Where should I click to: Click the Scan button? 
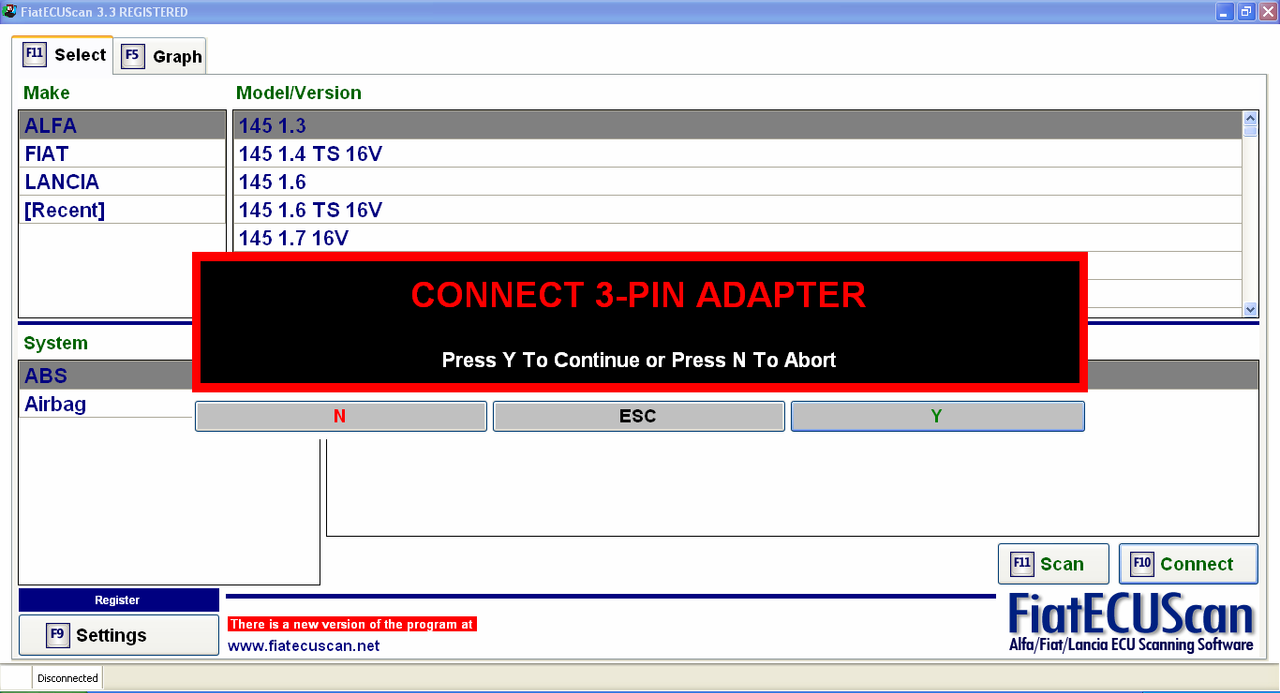pos(1054,564)
